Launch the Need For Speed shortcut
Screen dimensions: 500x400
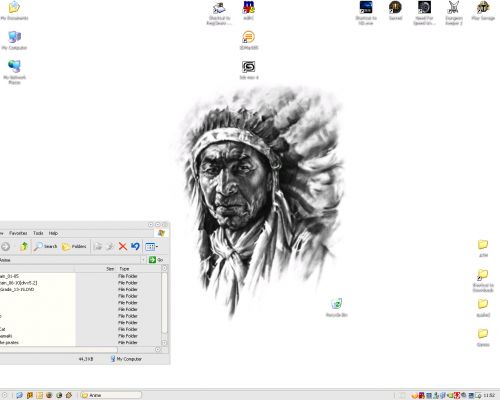tap(424, 13)
